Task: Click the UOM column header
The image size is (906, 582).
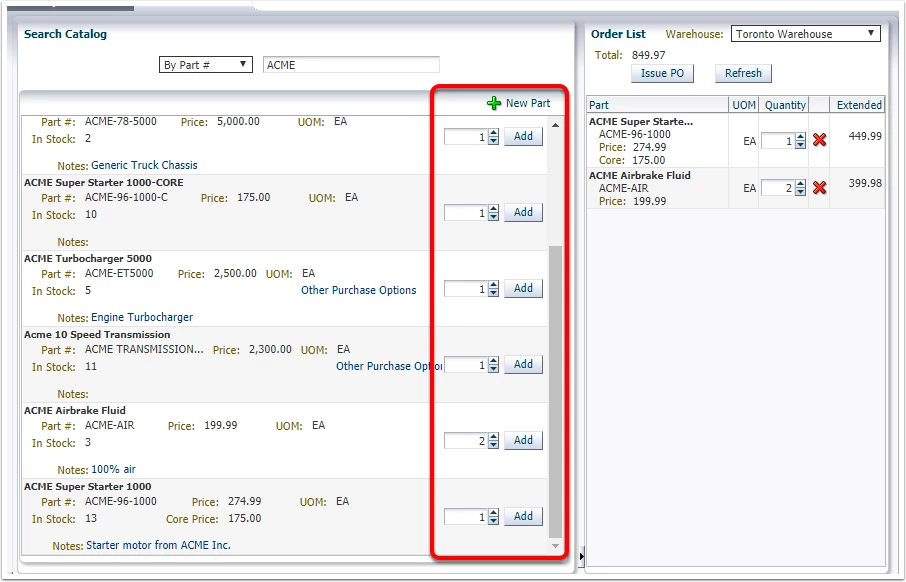Action: [x=744, y=105]
